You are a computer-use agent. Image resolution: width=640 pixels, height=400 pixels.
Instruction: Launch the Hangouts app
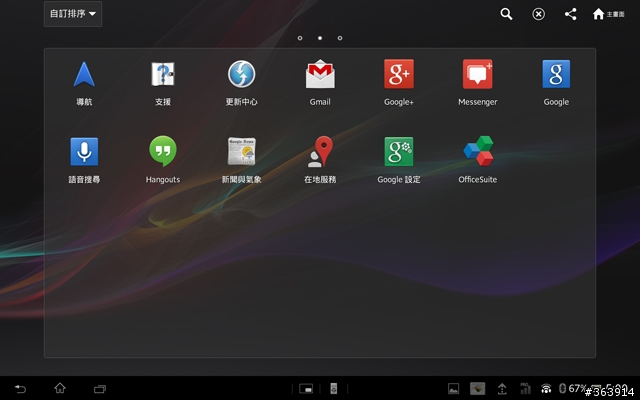point(163,160)
